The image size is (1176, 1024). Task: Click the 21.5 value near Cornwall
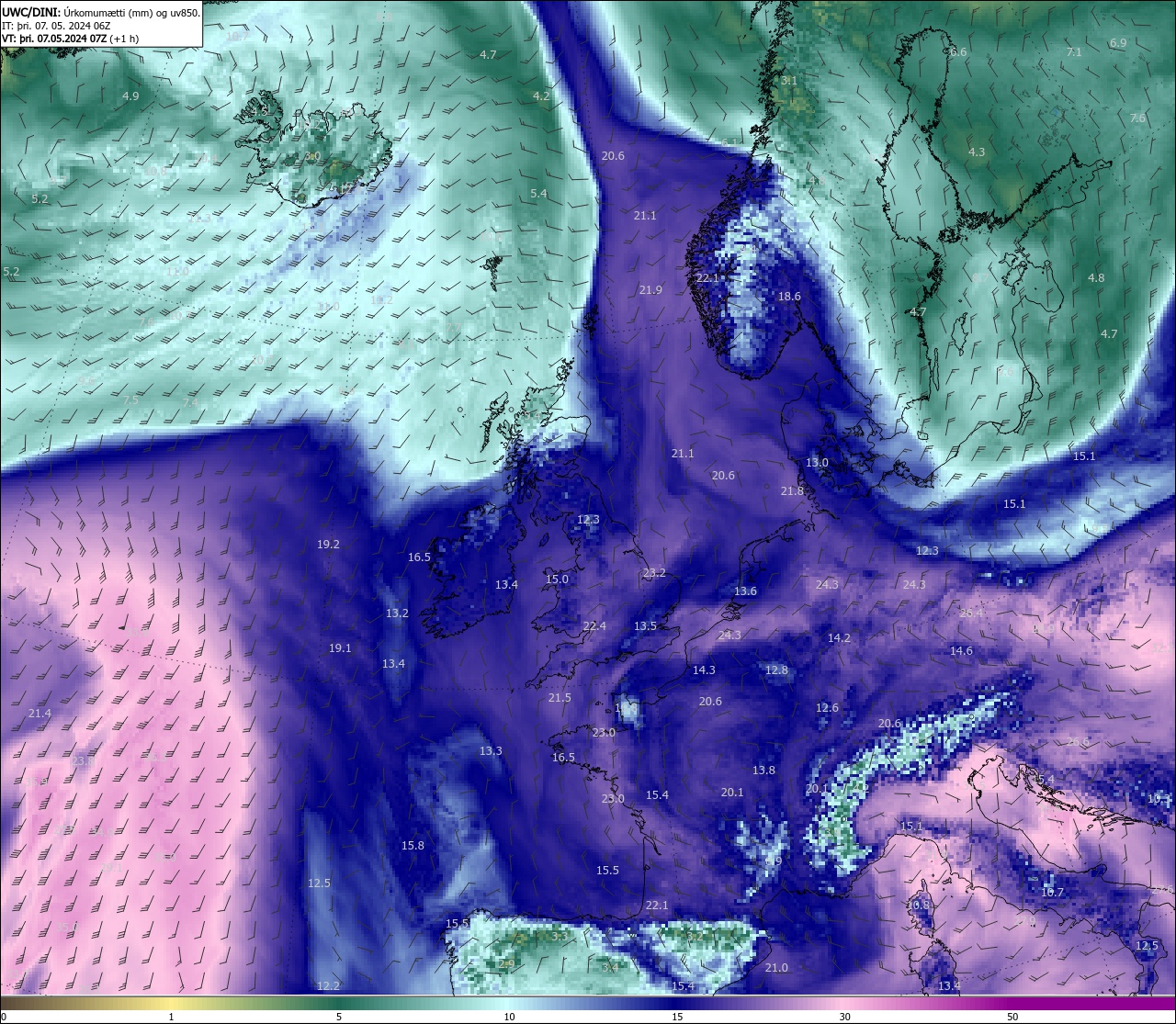click(560, 697)
